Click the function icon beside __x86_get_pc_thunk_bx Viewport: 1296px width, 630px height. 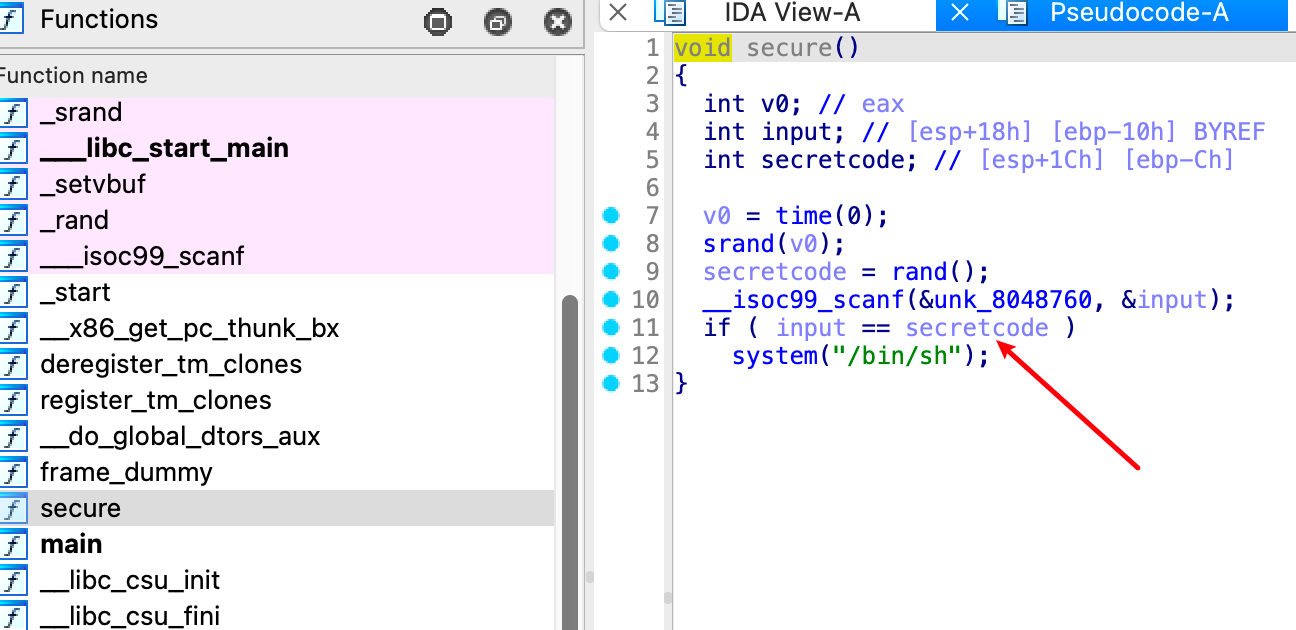click(14, 329)
